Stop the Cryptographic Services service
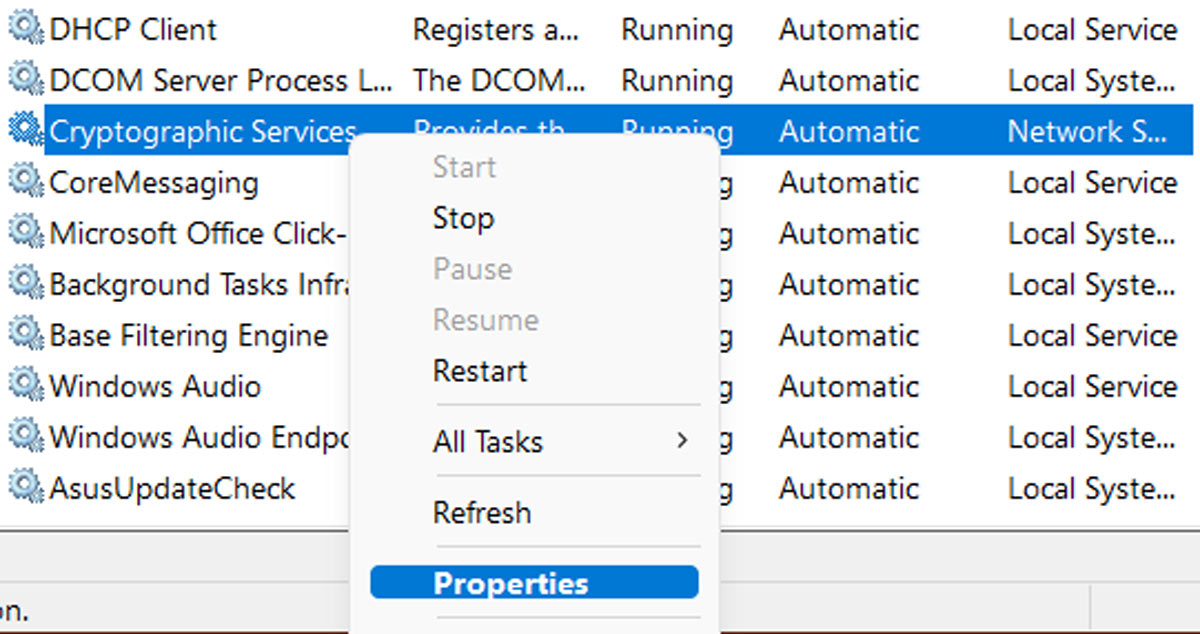The image size is (1200, 634). coord(463,218)
